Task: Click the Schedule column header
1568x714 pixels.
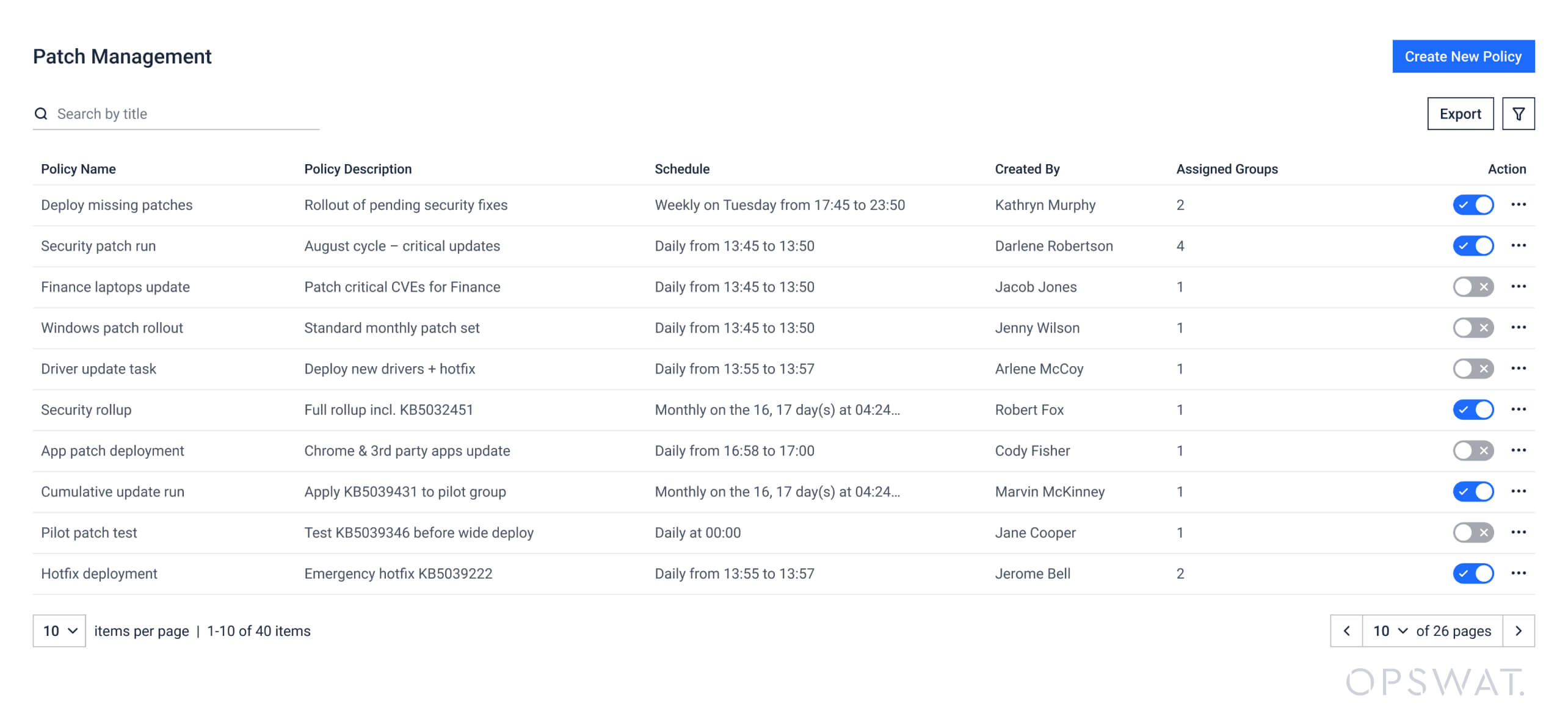Action: [x=682, y=169]
